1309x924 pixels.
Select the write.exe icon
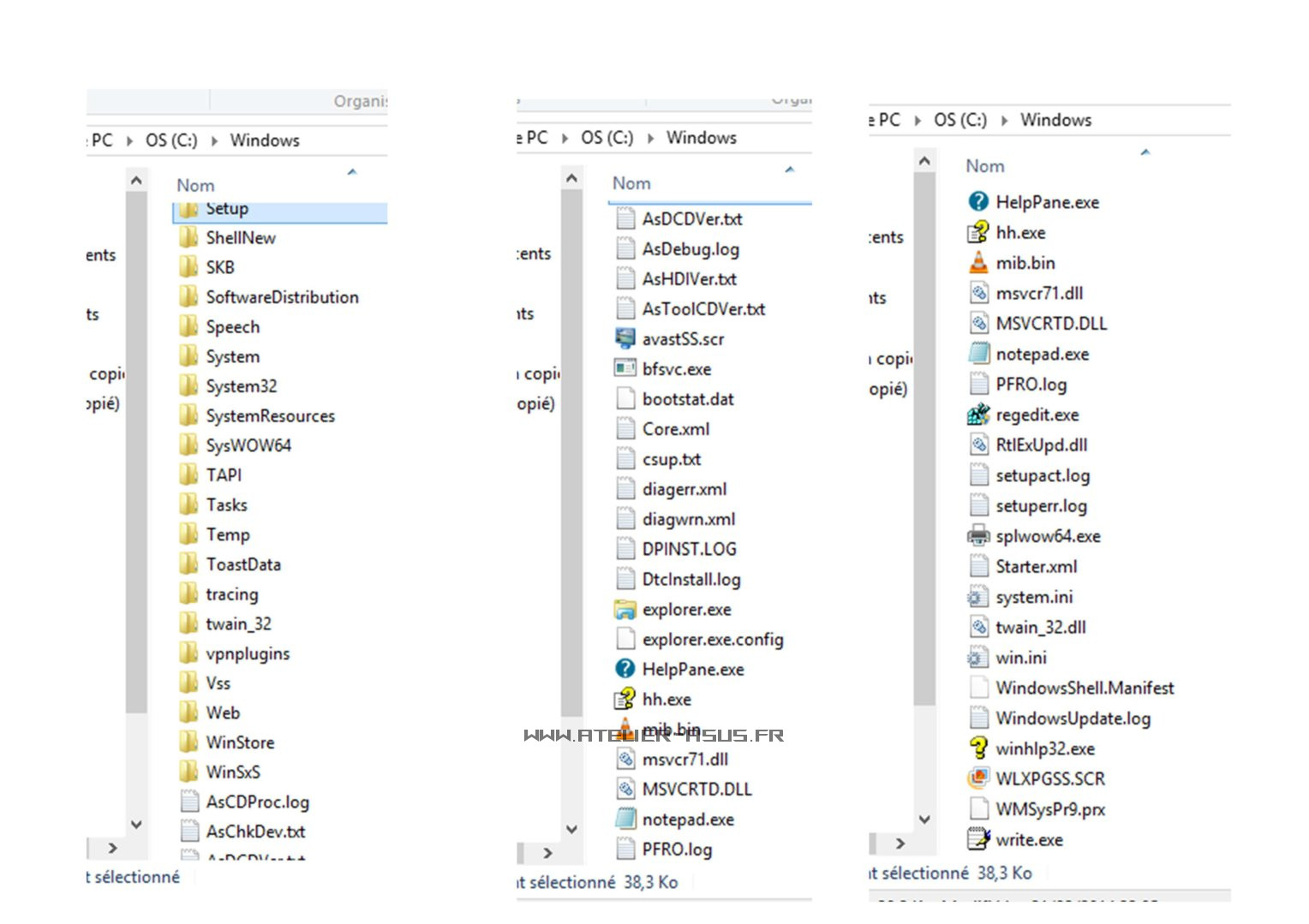[978, 840]
